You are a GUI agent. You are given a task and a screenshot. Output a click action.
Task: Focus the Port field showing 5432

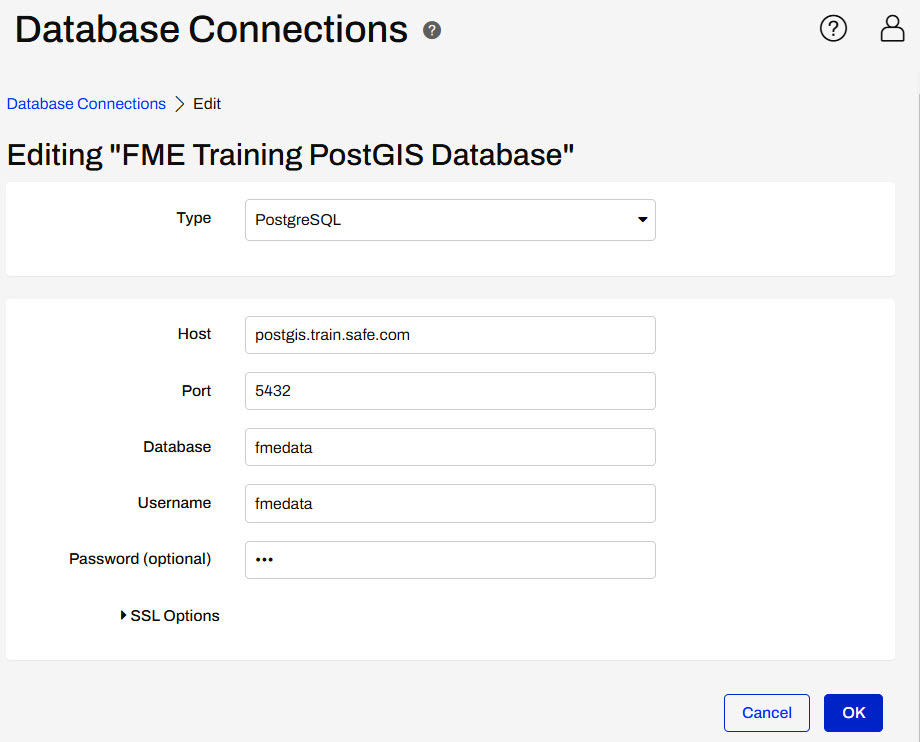click(x=450, y=391)
